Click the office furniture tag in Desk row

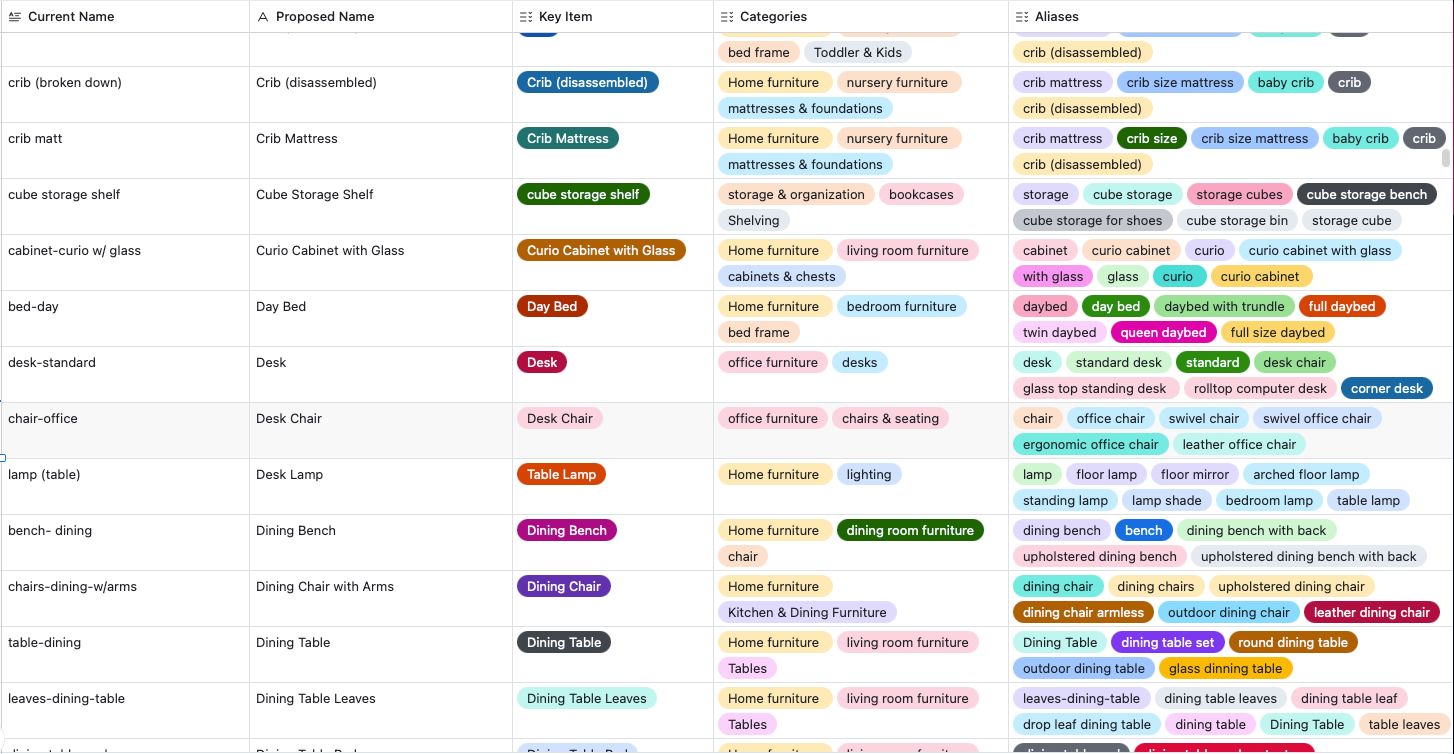click(x=772, y=362)
